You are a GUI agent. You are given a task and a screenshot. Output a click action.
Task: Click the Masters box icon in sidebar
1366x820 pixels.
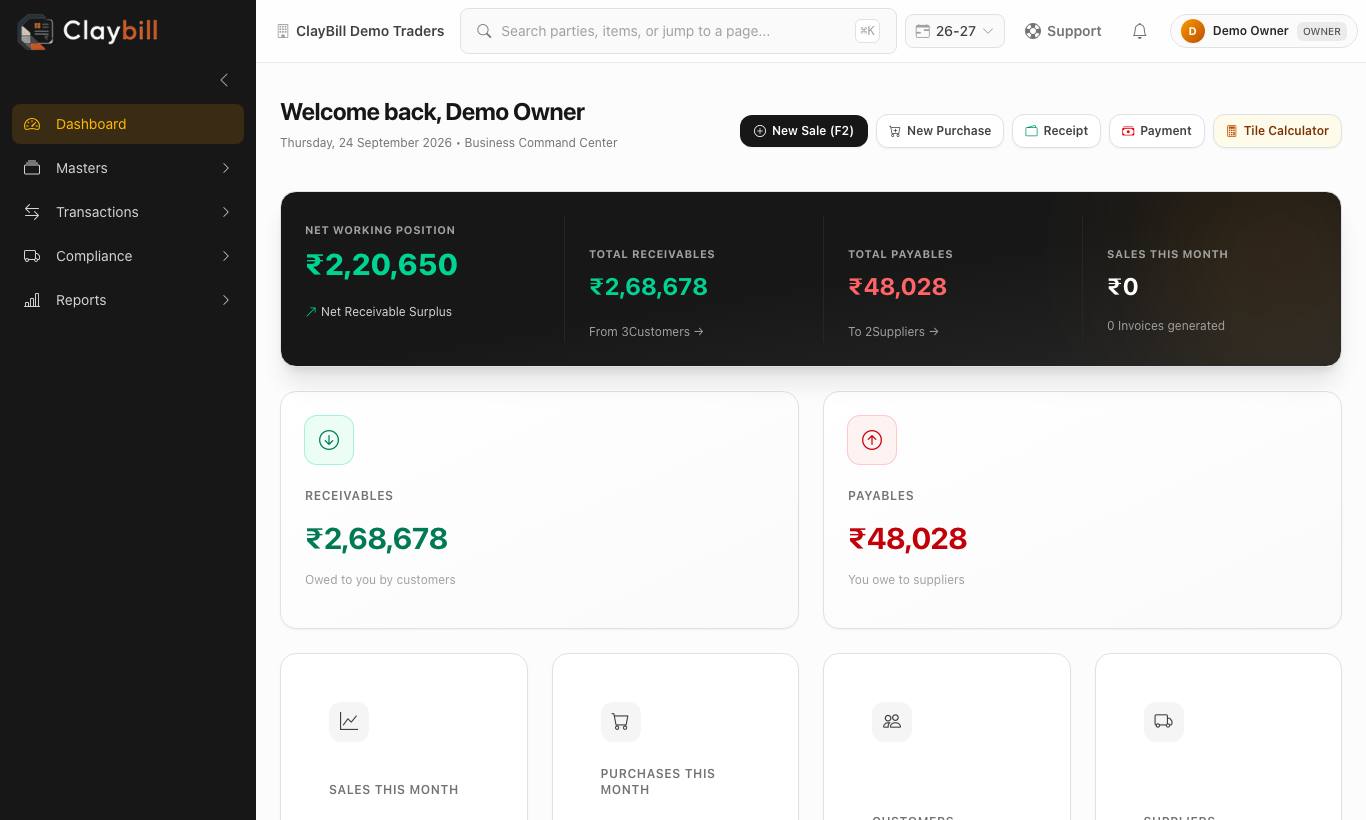32,168
